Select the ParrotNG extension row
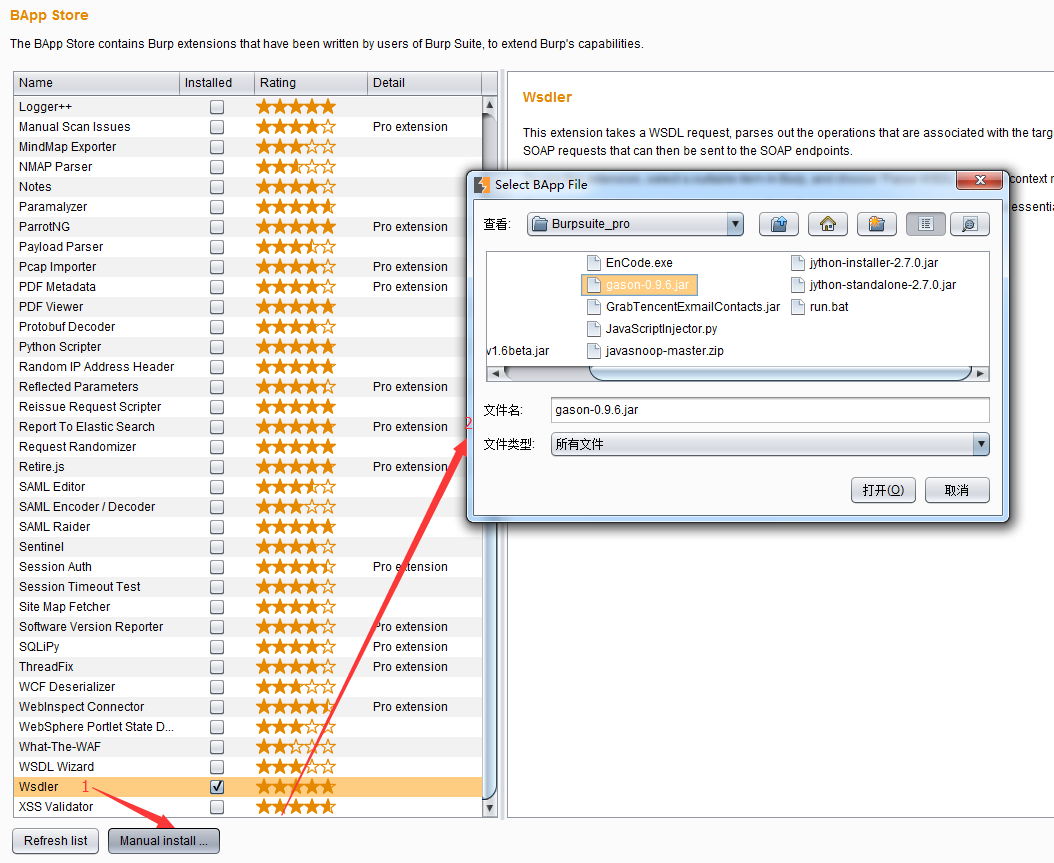The width and height of the screenshot is (1054, 863). [247, 227]
